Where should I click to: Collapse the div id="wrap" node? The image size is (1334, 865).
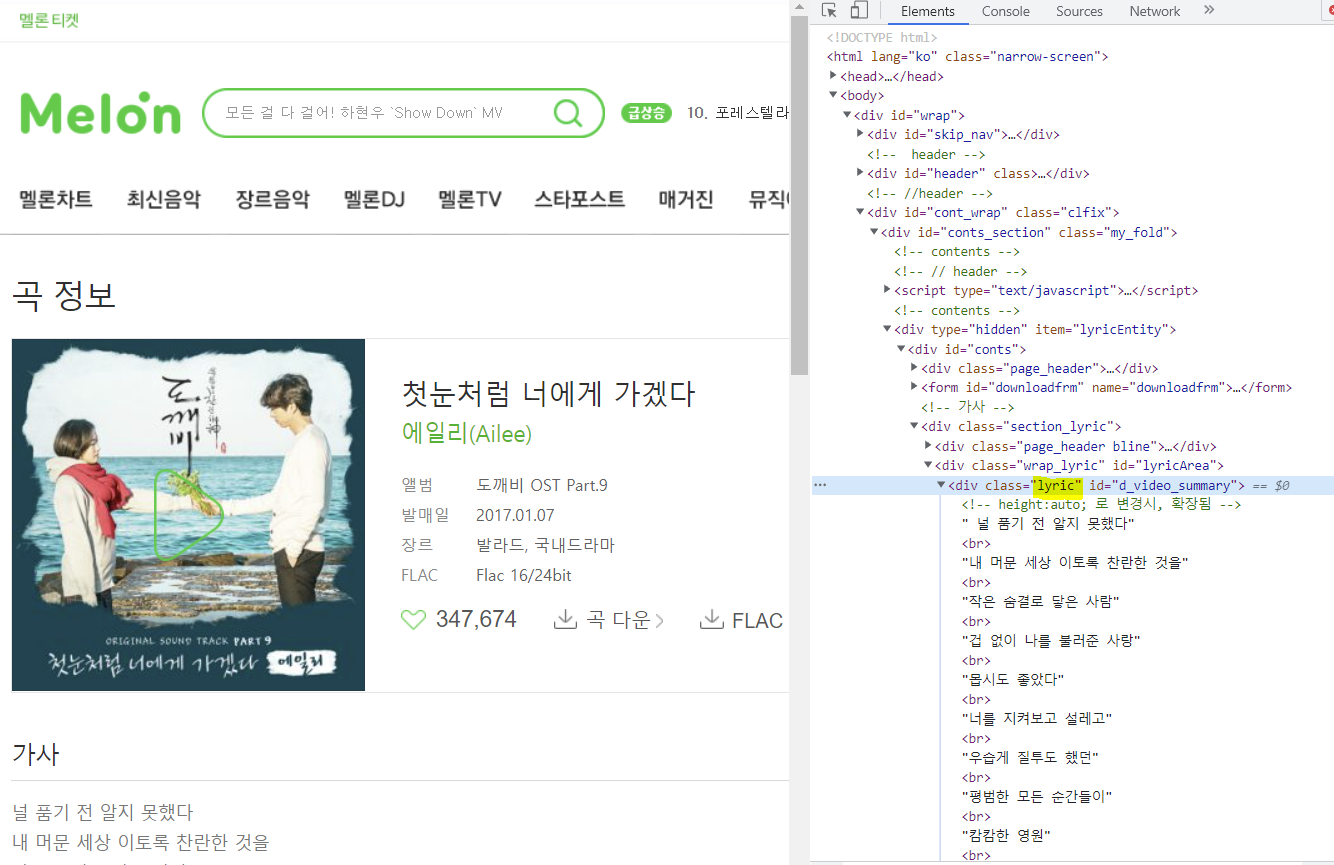847,115
